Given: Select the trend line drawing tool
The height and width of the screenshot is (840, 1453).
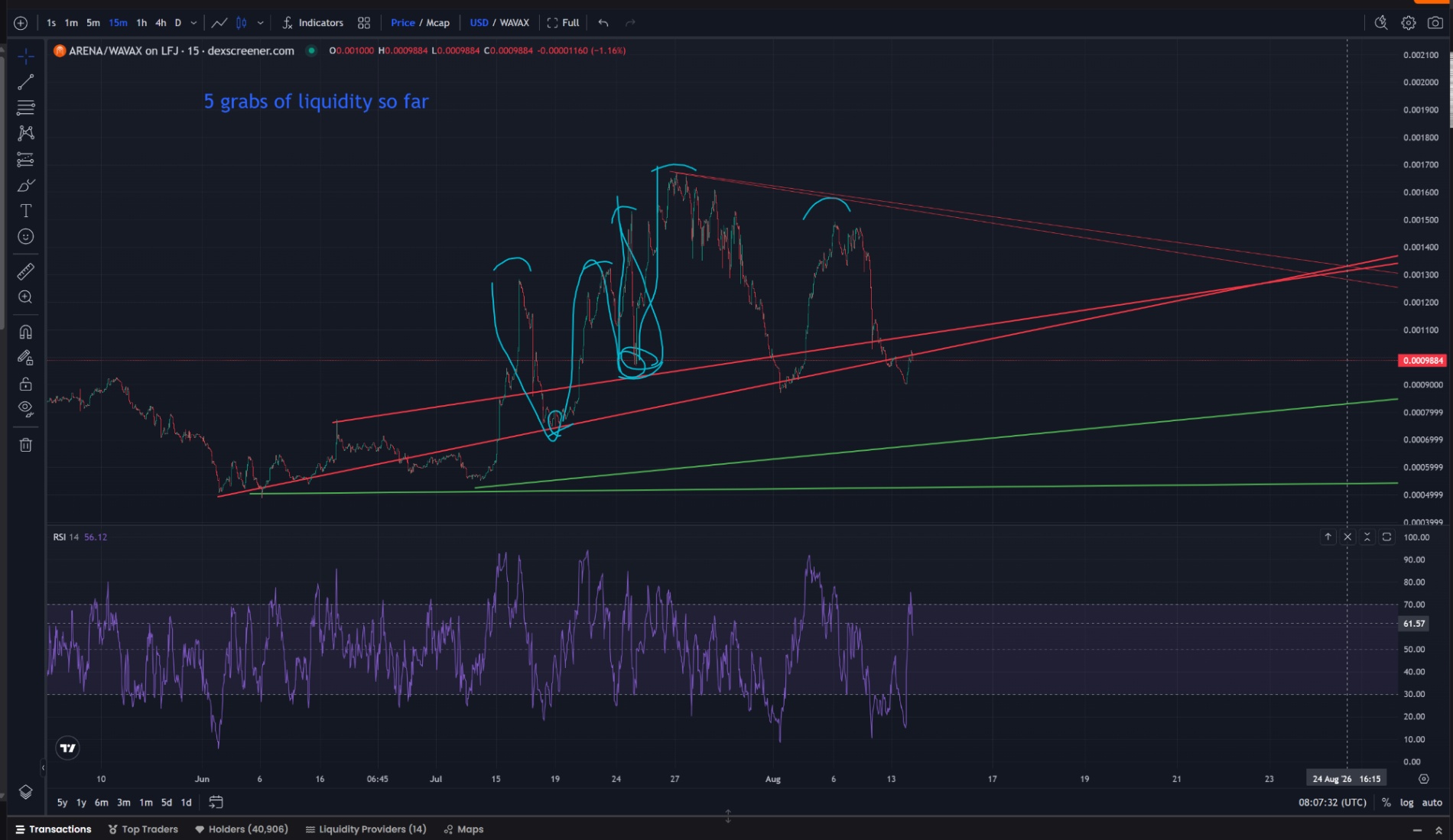Looking at the screenshot, I should (25, 82).
